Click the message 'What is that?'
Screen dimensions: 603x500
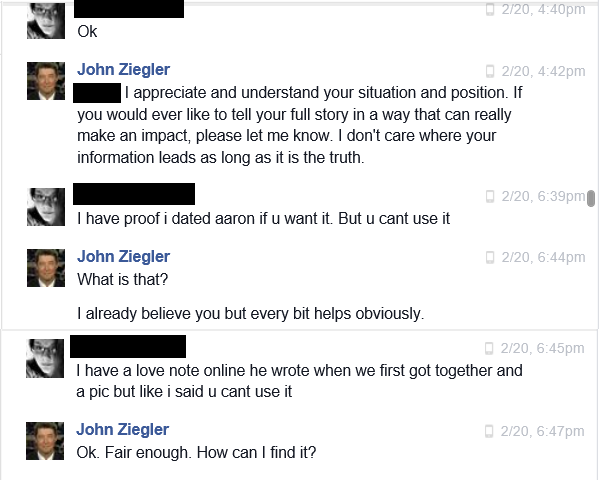tap(123, 279)
